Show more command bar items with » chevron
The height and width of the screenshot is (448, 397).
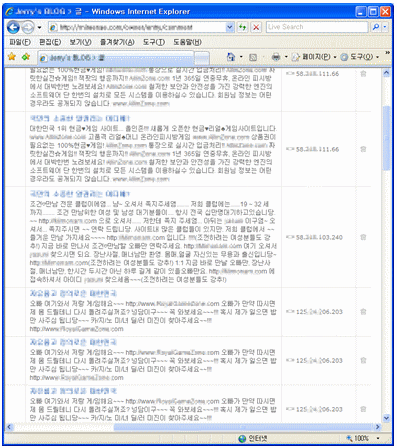[387, 53]
